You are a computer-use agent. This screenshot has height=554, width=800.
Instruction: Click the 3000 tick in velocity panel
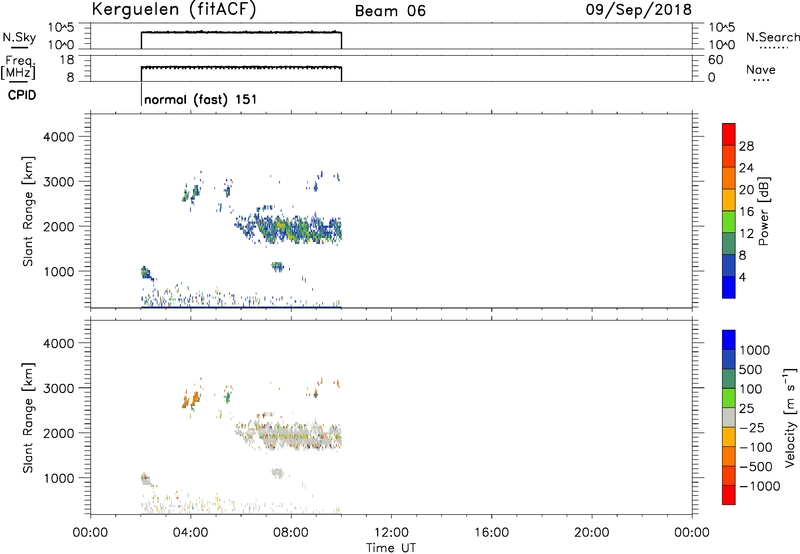(x=58, y=388)
